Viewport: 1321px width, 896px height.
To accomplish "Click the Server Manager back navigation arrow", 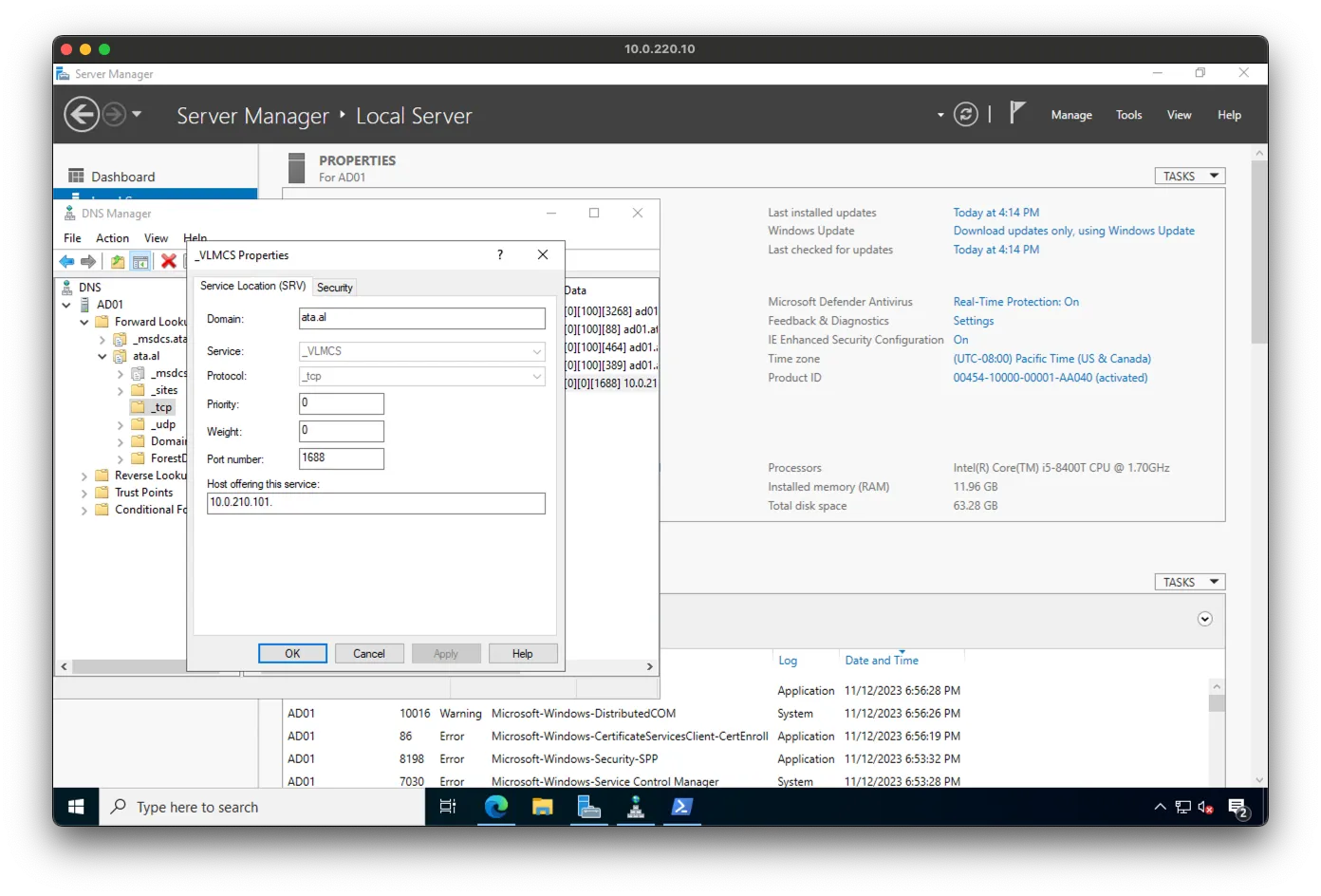I will click(x=82, y=115).
